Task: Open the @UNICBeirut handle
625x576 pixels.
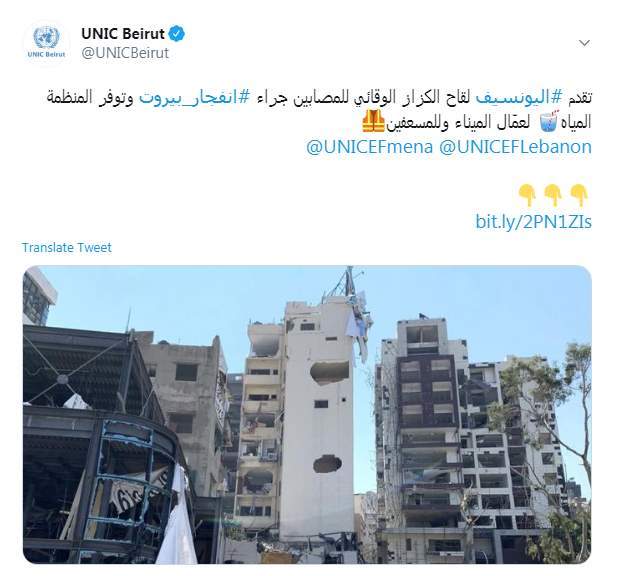Action: [125, 53]
